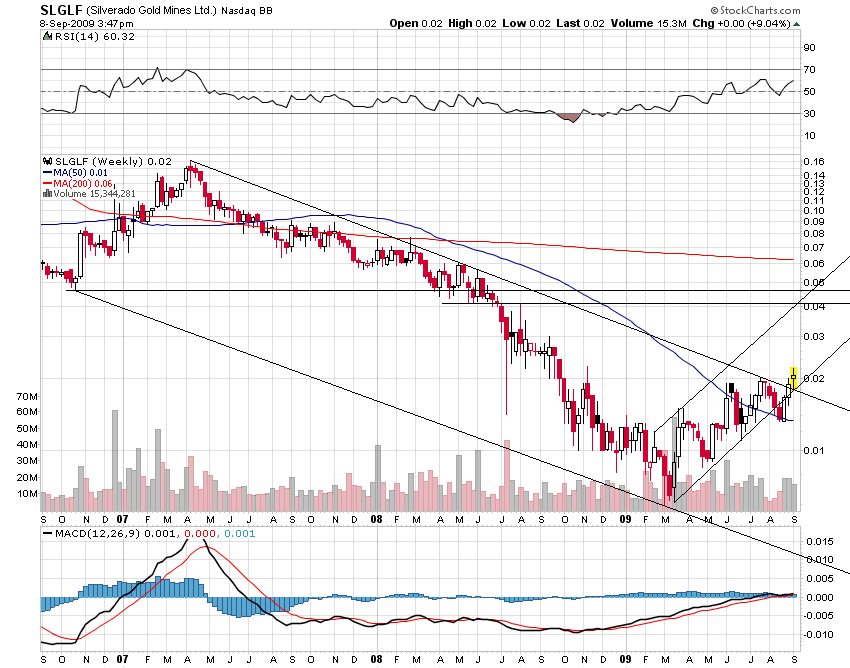Click the 'MA(200) 0.06' legend text
The width and height of the screenshot is (850, 668).
point(83,183)
